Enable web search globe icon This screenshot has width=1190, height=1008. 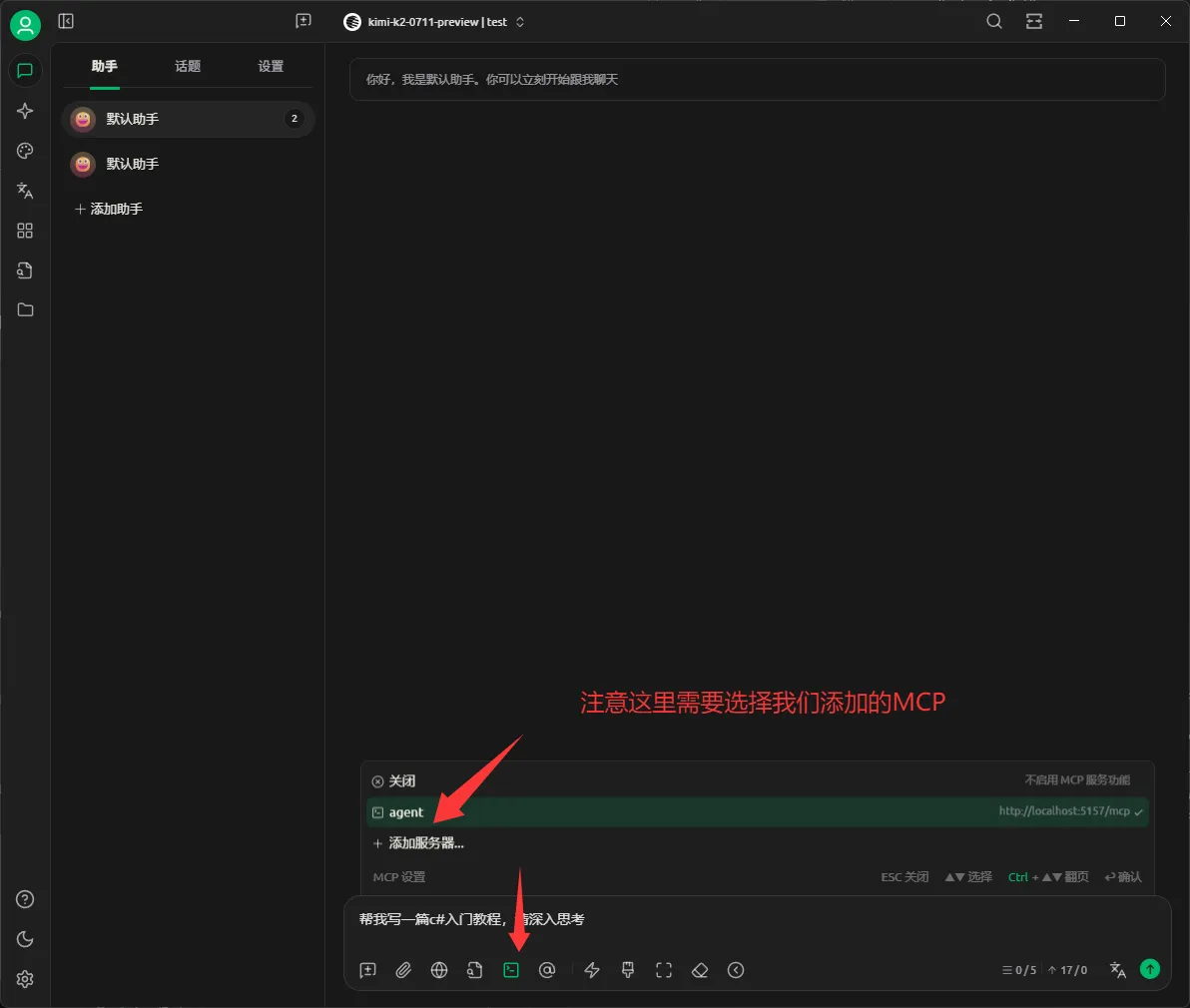coord(439,970)
